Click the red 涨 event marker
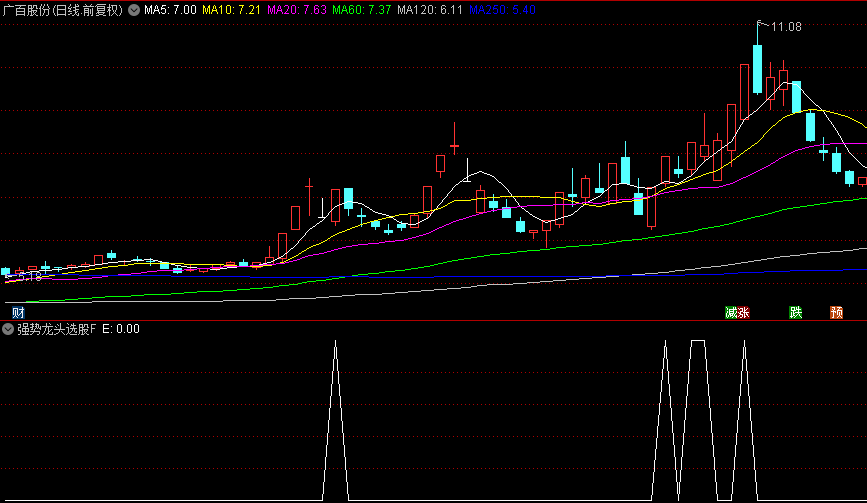 [744, 313]
